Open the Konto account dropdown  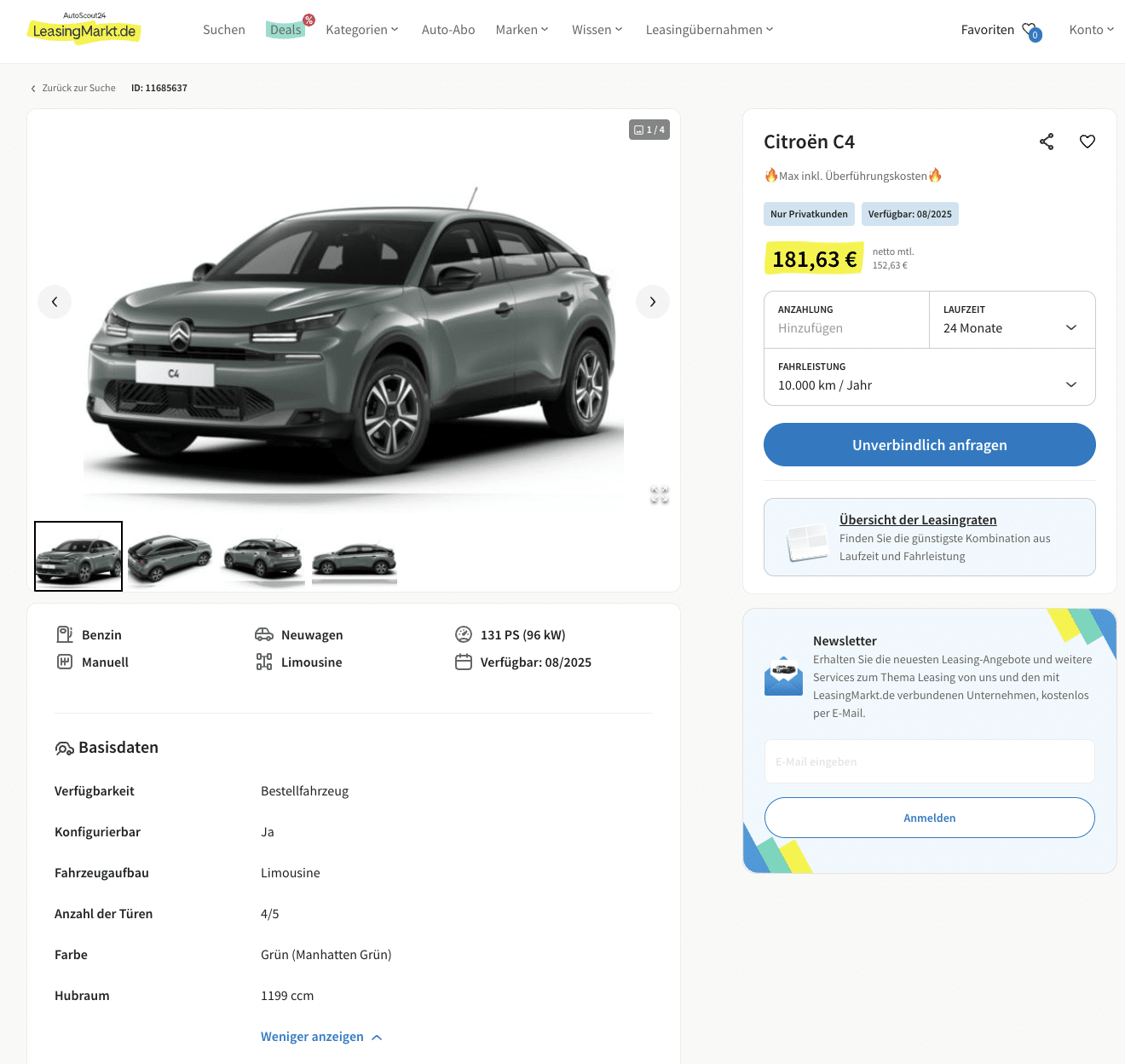(1092, 30)
